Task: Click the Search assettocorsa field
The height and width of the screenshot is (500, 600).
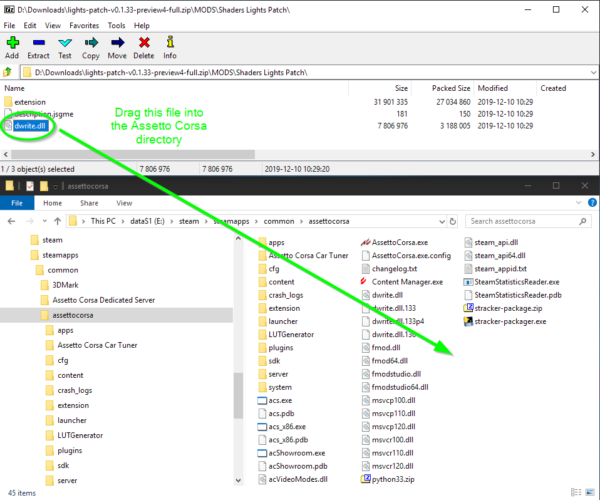Action: pos(528,221)
